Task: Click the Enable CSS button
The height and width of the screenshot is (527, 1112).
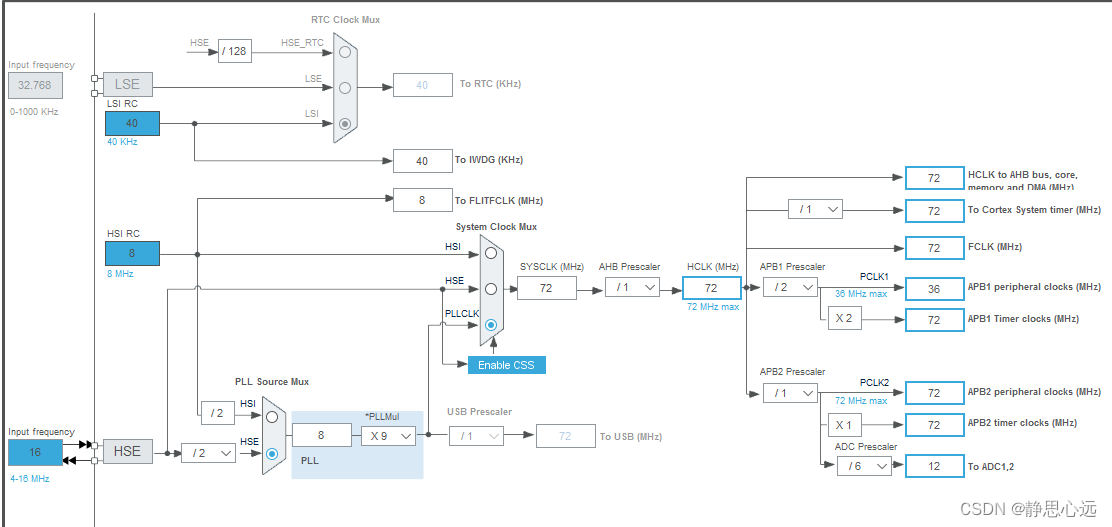Action: (x=506, y=365)
